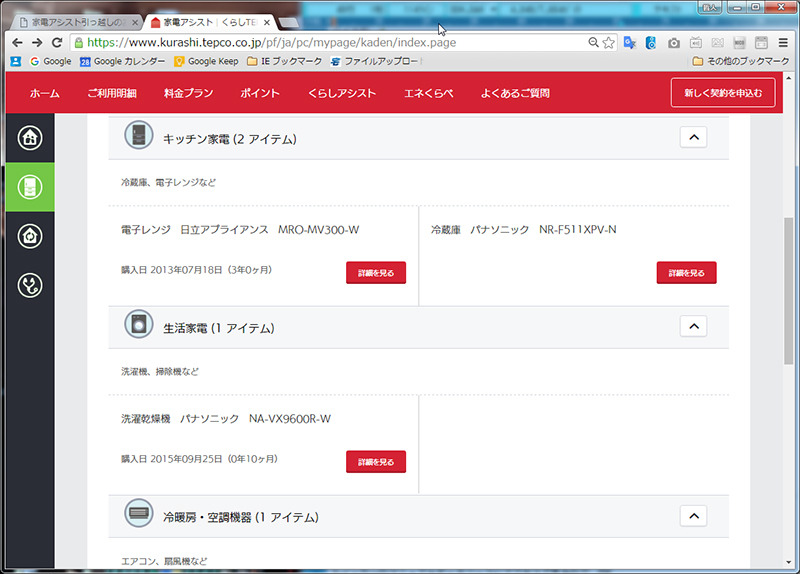
Task: Click the blue speaker extension icon
Action: tap(651, 43)
